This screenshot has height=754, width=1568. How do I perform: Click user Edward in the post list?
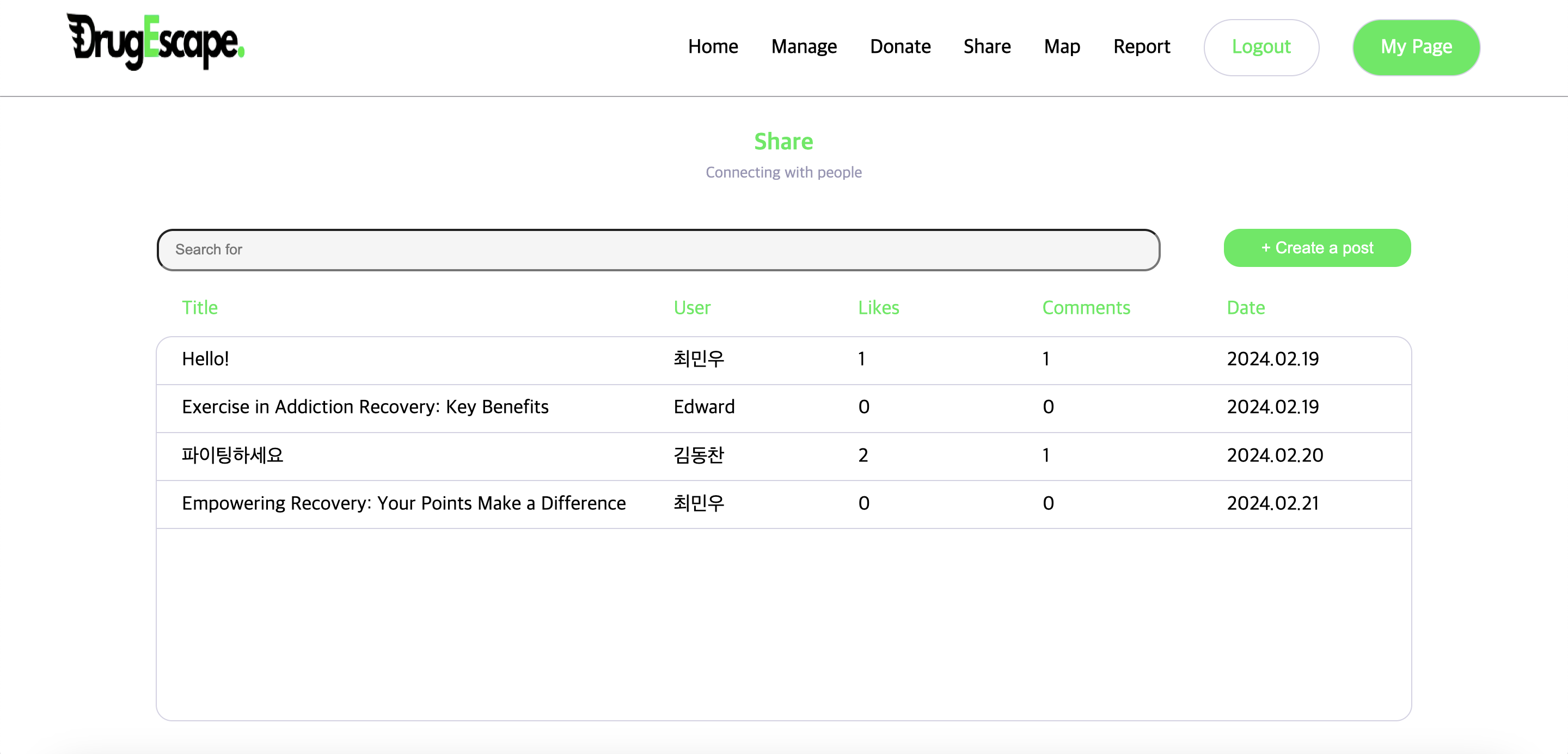coord(703,407)
